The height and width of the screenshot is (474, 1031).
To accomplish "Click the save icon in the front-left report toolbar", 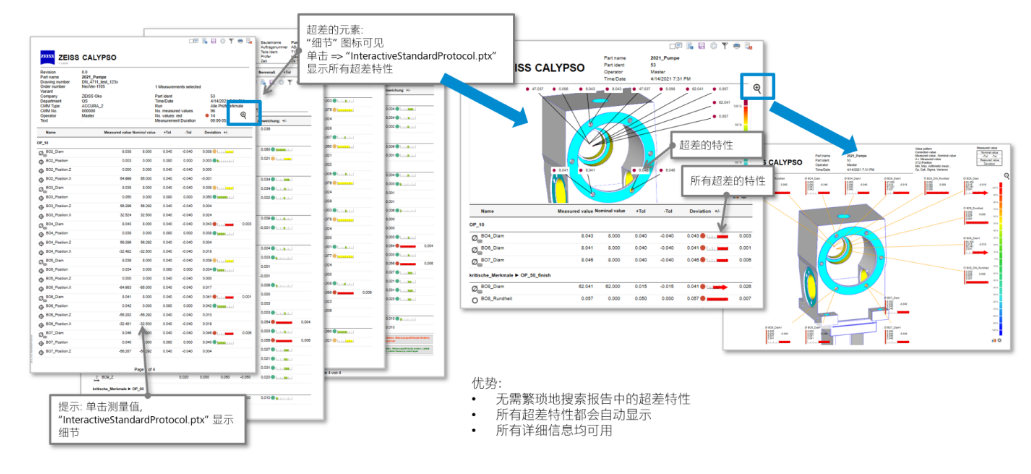I will pos(214,41).
